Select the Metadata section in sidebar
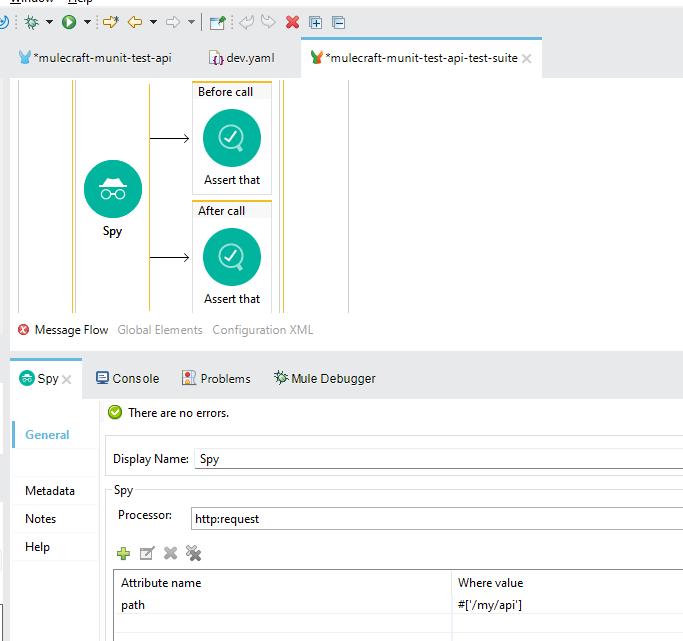Screen dimensions: 683x641 click(50, 491)
